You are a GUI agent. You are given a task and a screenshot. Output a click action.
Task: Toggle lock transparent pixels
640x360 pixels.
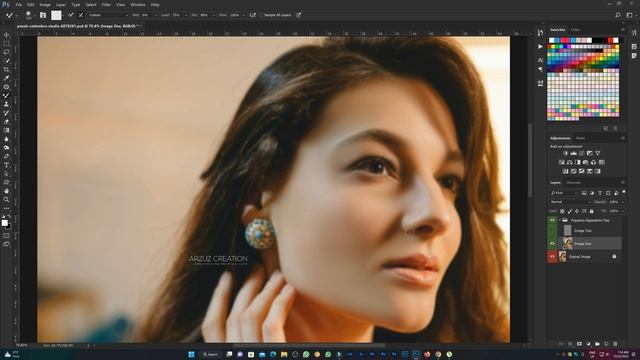[x=562, y=211]
